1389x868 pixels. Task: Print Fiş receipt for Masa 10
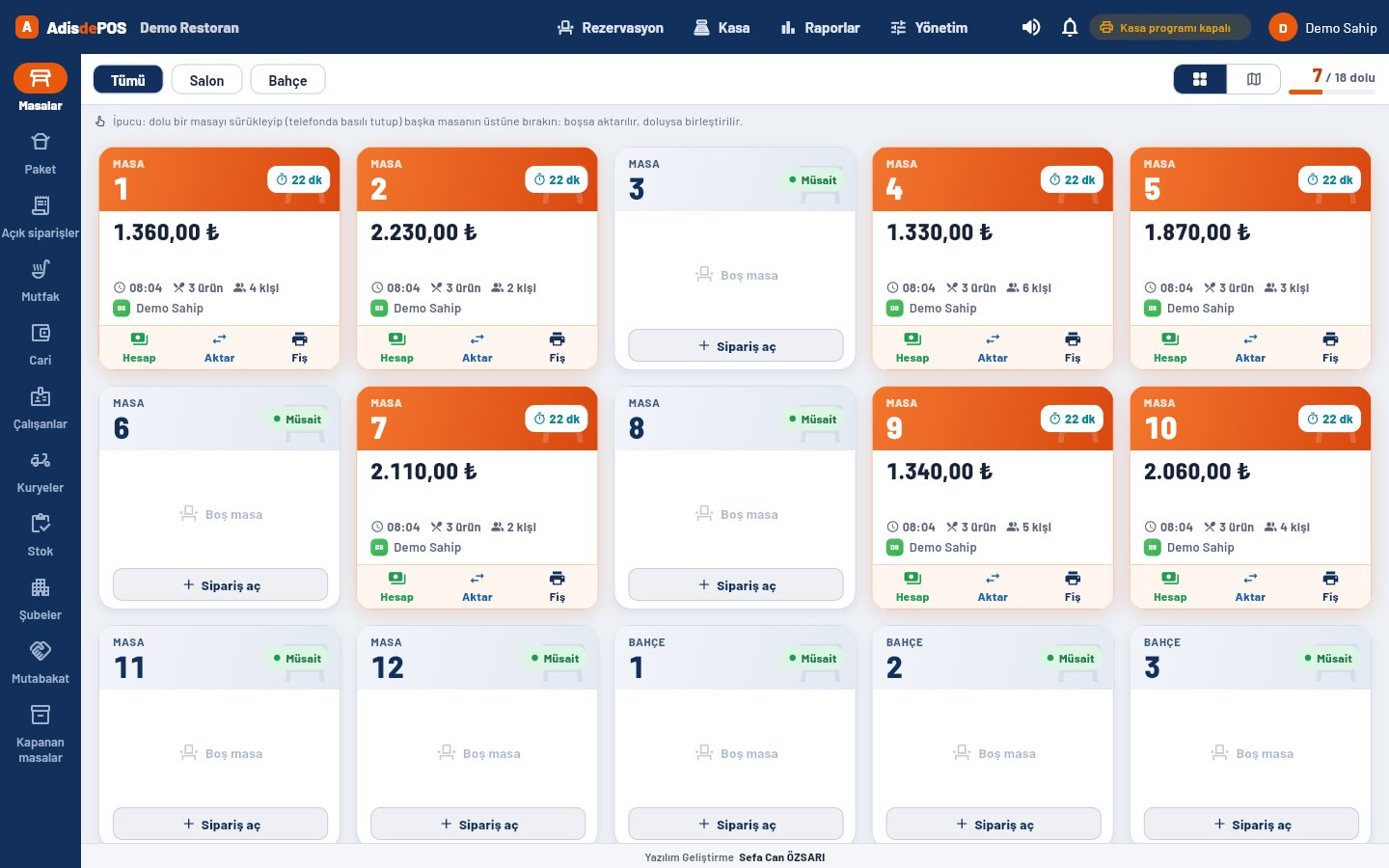[x=1330, y=586]
